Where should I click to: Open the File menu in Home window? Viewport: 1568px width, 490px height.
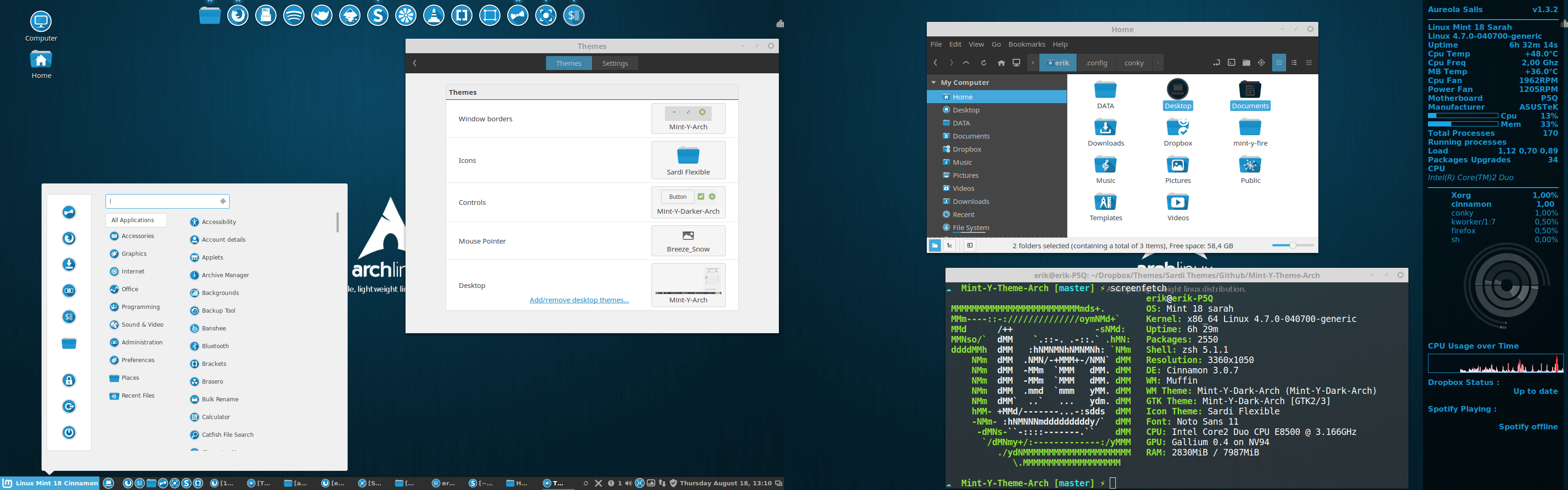point(936,44)
